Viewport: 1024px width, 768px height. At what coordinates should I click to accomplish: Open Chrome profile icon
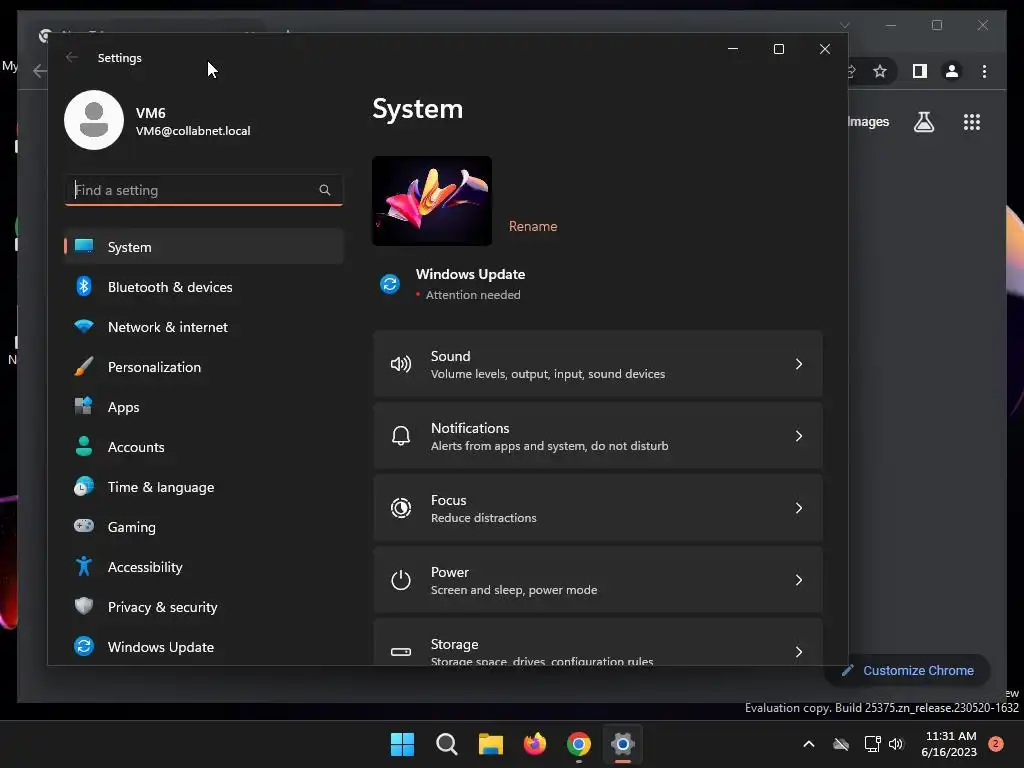[952, 71]
